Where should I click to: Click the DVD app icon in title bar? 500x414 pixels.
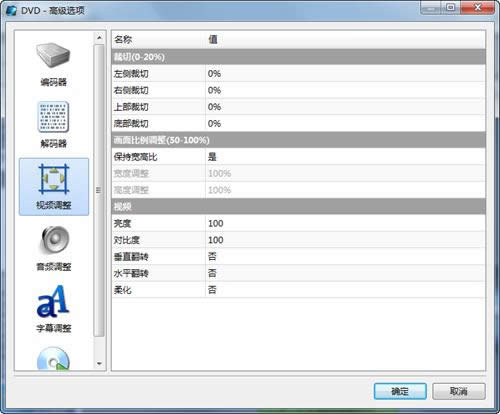[x=12, y=11]
